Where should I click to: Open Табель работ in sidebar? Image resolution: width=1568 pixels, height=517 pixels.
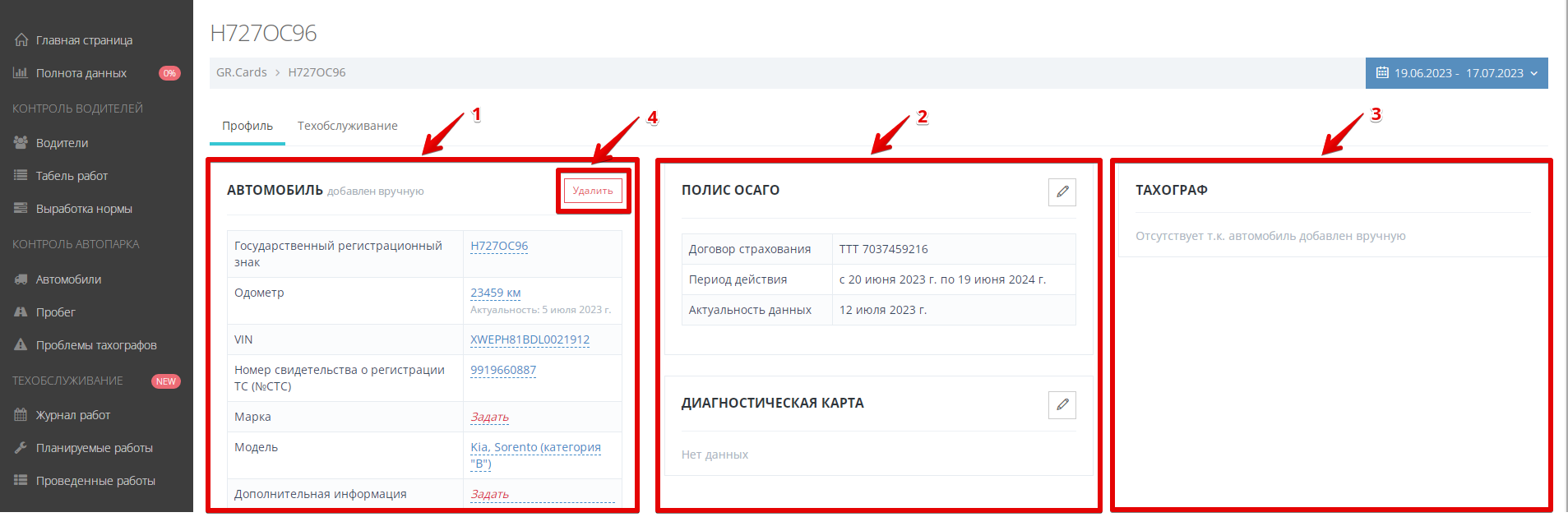coord(72,176)
